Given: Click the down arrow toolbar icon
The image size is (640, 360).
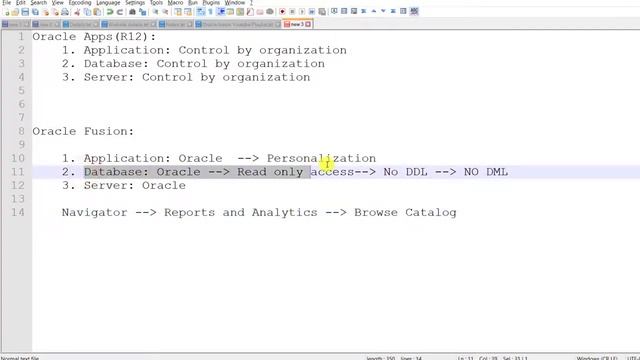Looking at the screenshot, I should coord(383,11).
